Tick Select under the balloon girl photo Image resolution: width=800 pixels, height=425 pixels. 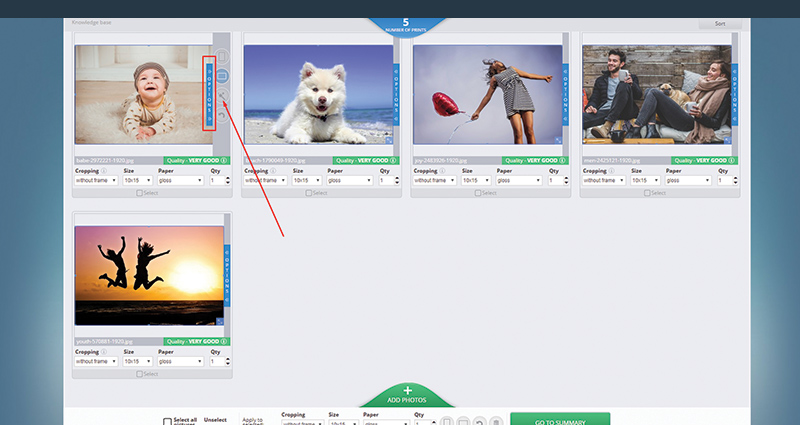(x=478, y=193)
